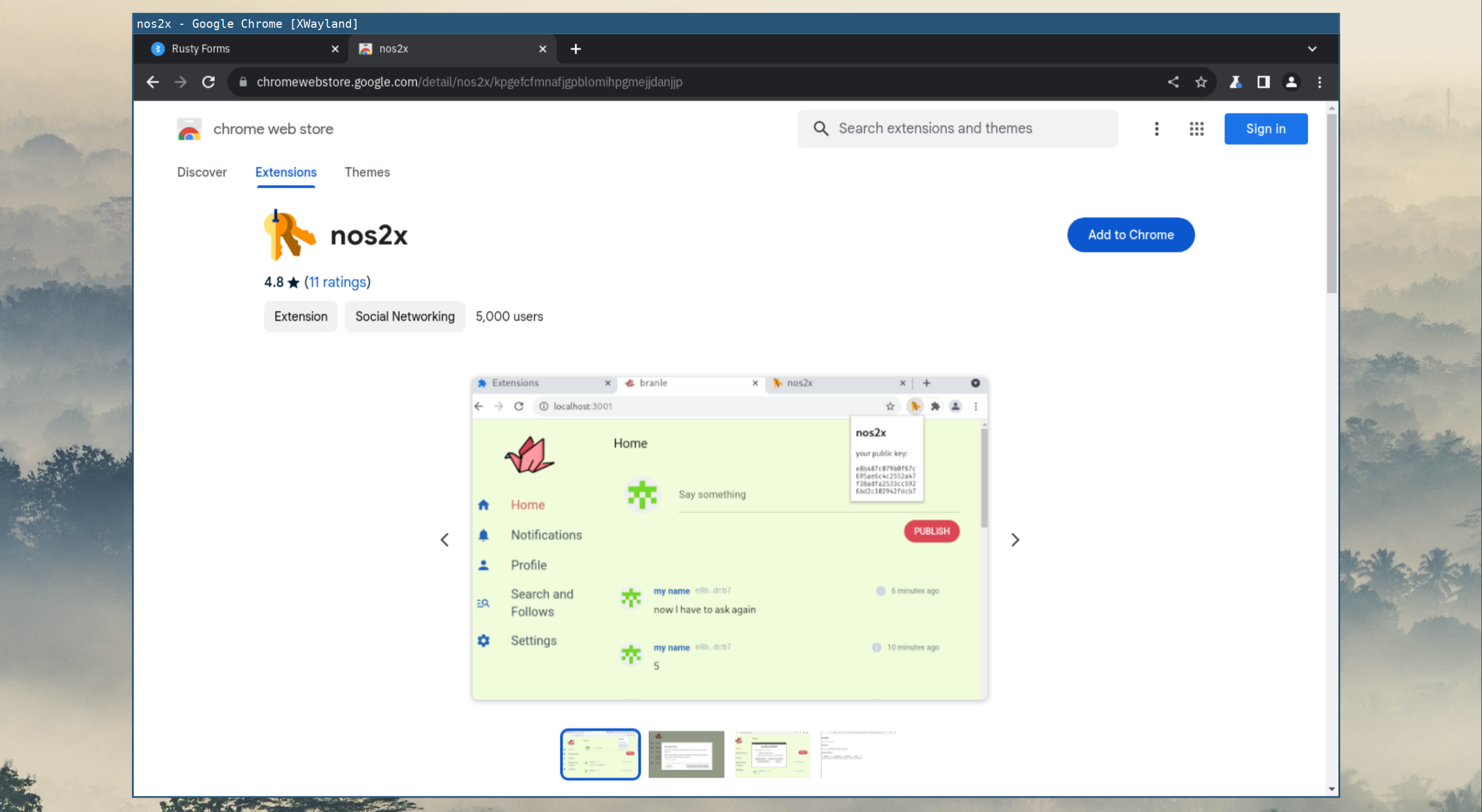Viewport: 1482px width, 812px height.
Task: View site information via the lock icon
Action: coord(243,82)
